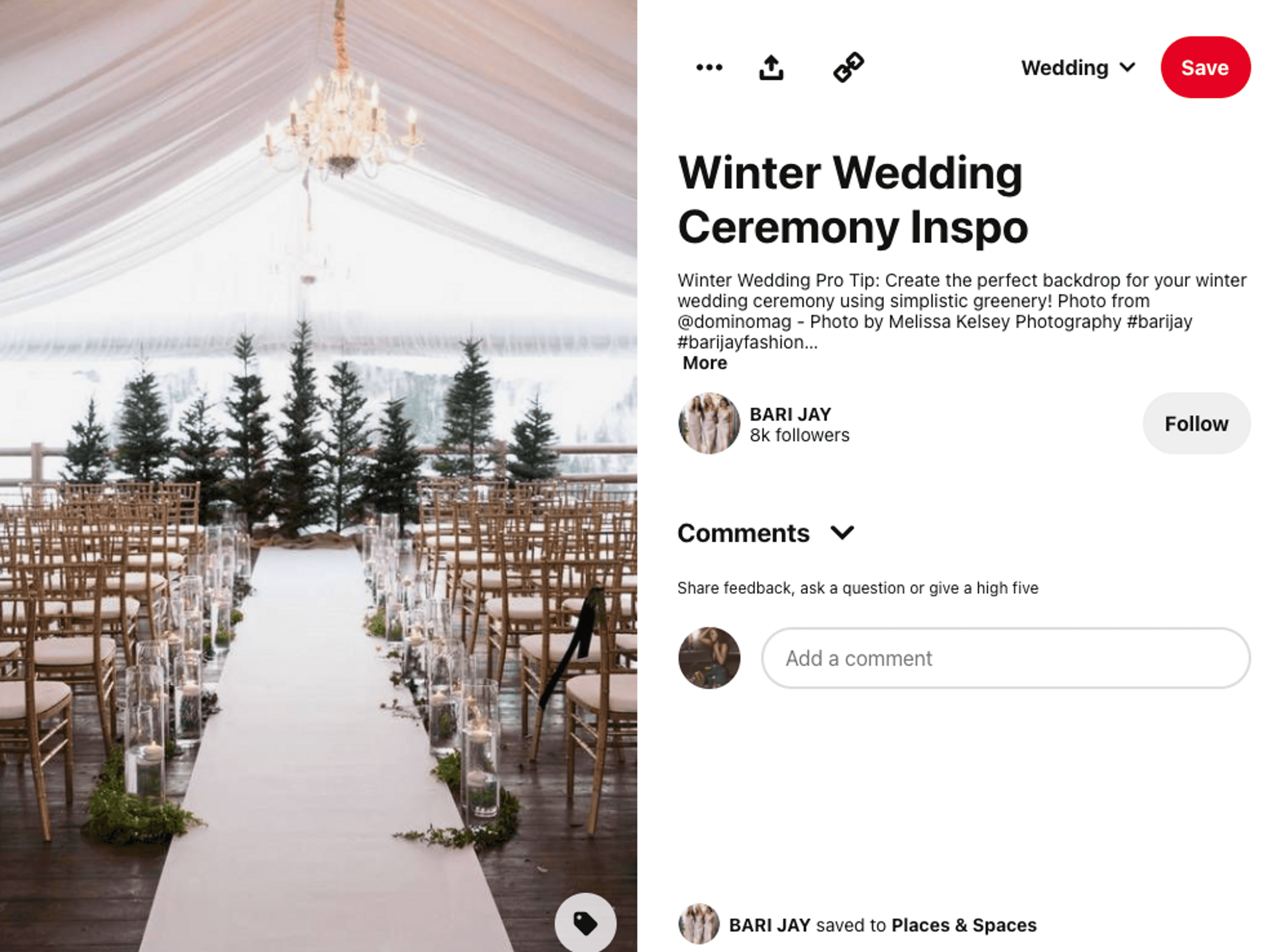Image resolution: width=1282 pixels, height=952 pixels.
Task: Copy pin link with chain icon
Action: [x=848, y=67]
